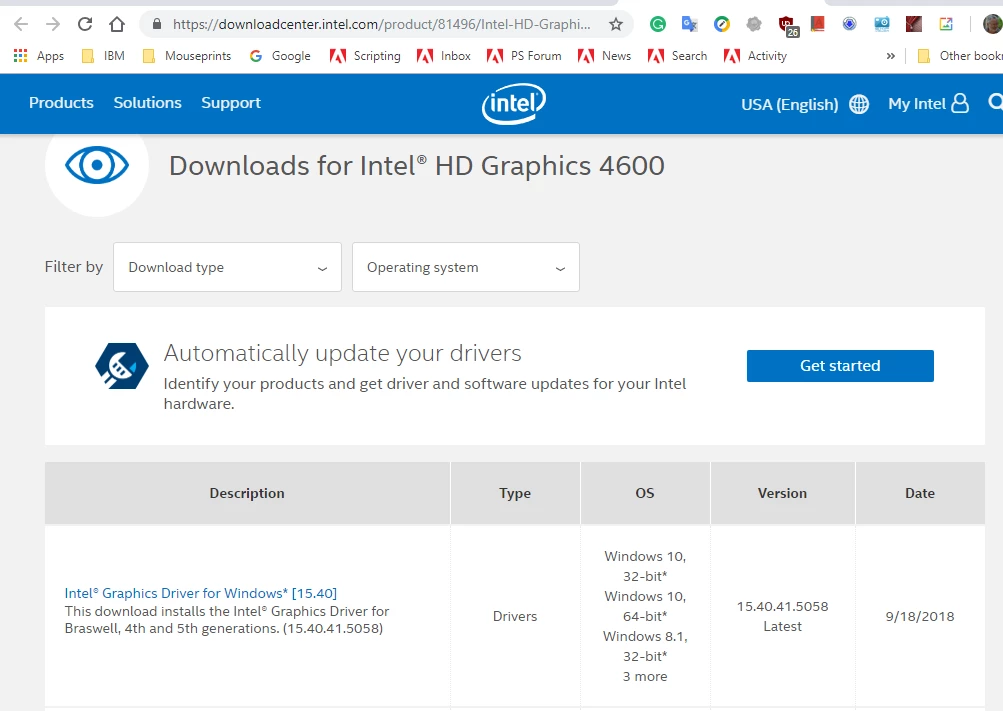Open the Solutions menu
The image size is (1003, 711).
148,103
